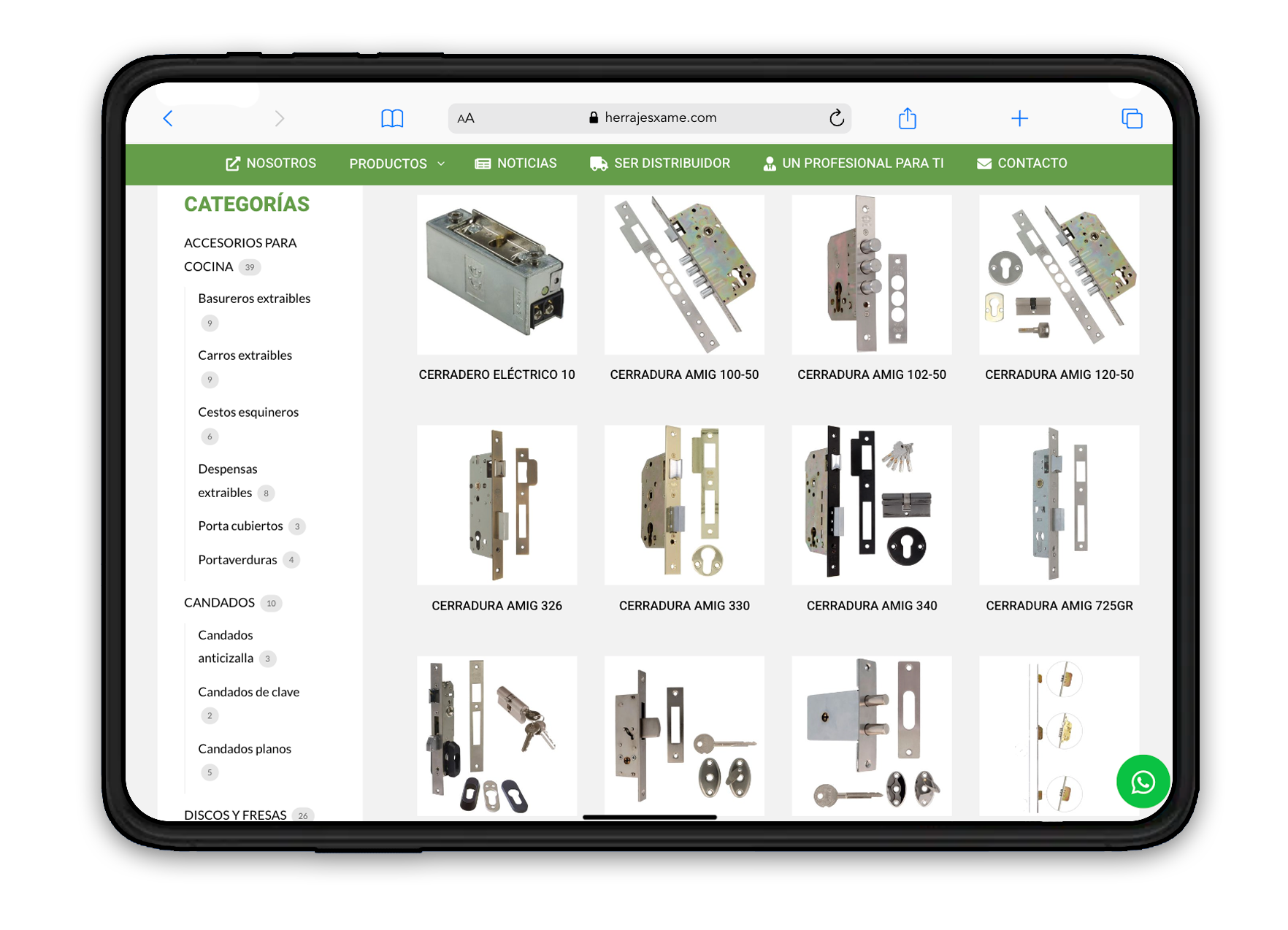Open the NOSOTROS menu item
The height and width of the screenshot is (930, 1288).
click(271, 164)
